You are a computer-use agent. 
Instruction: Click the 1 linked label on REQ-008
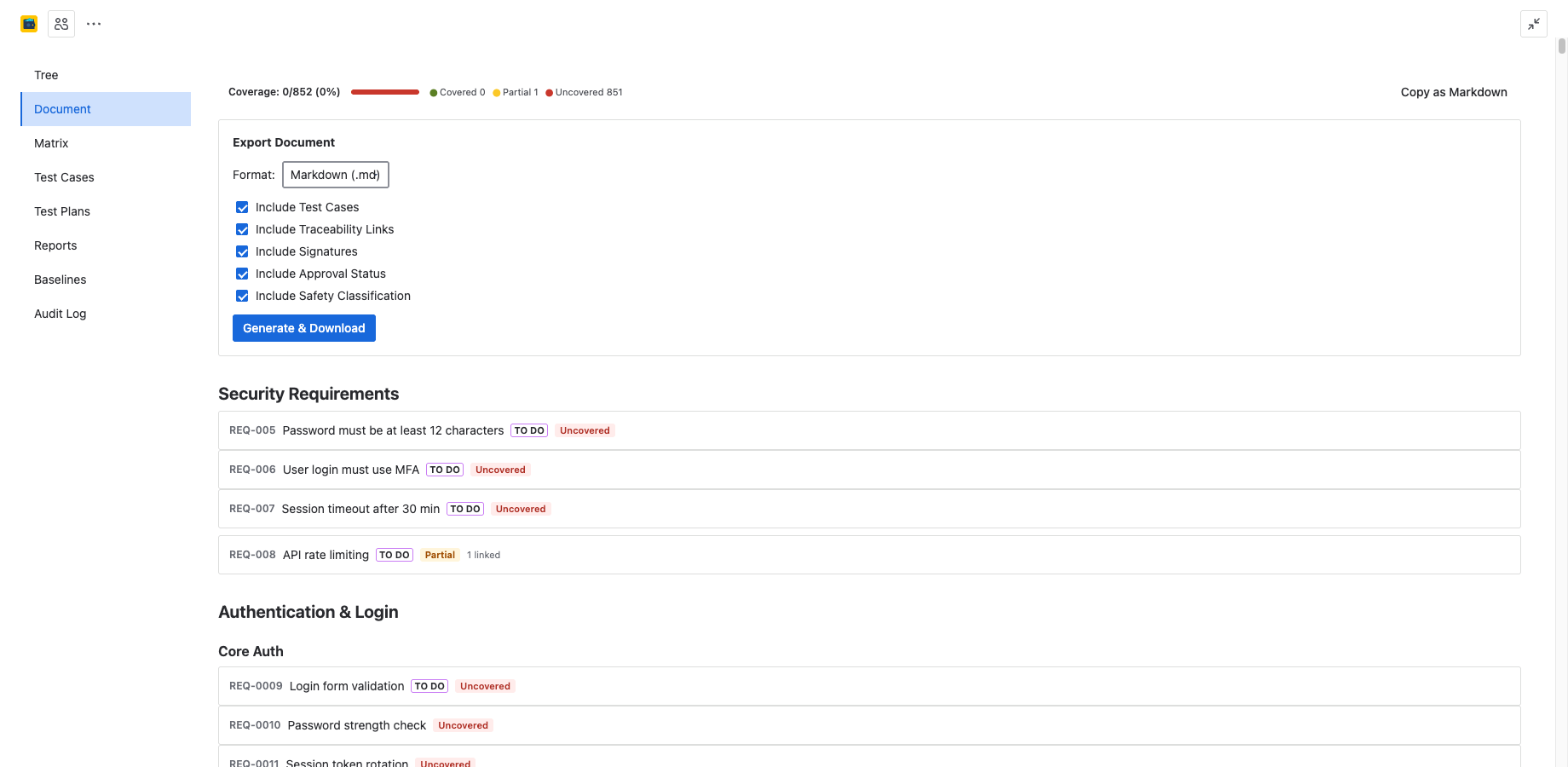483,555
